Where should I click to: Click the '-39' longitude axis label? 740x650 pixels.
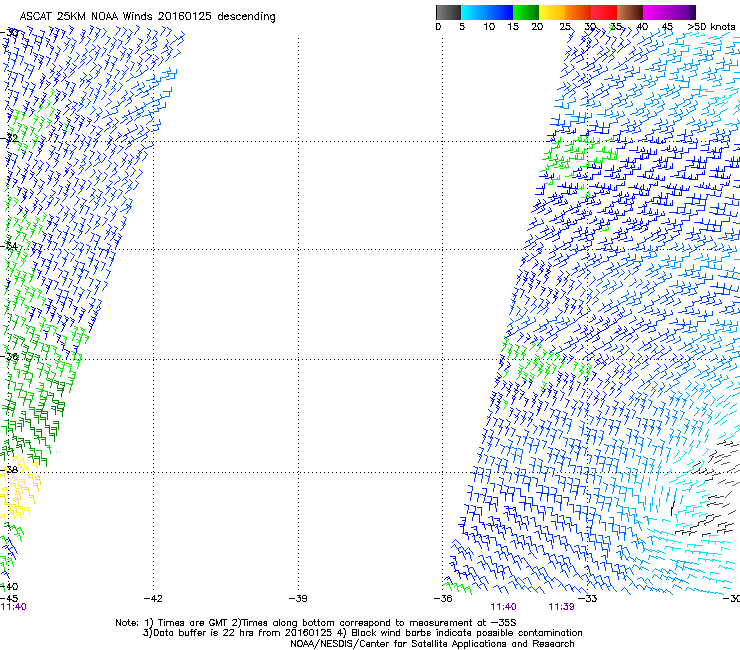point(298,599)
